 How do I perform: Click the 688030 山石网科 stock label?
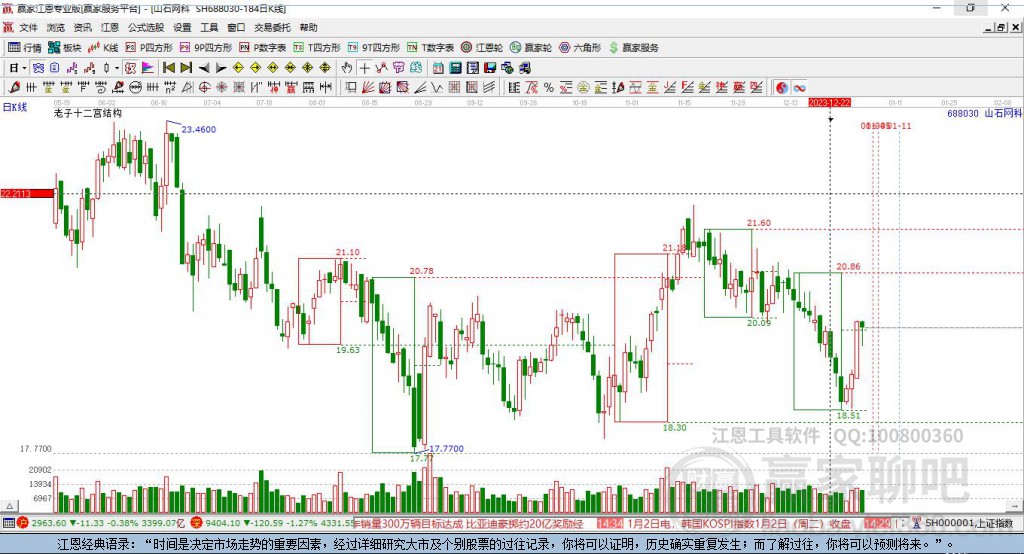984,113
